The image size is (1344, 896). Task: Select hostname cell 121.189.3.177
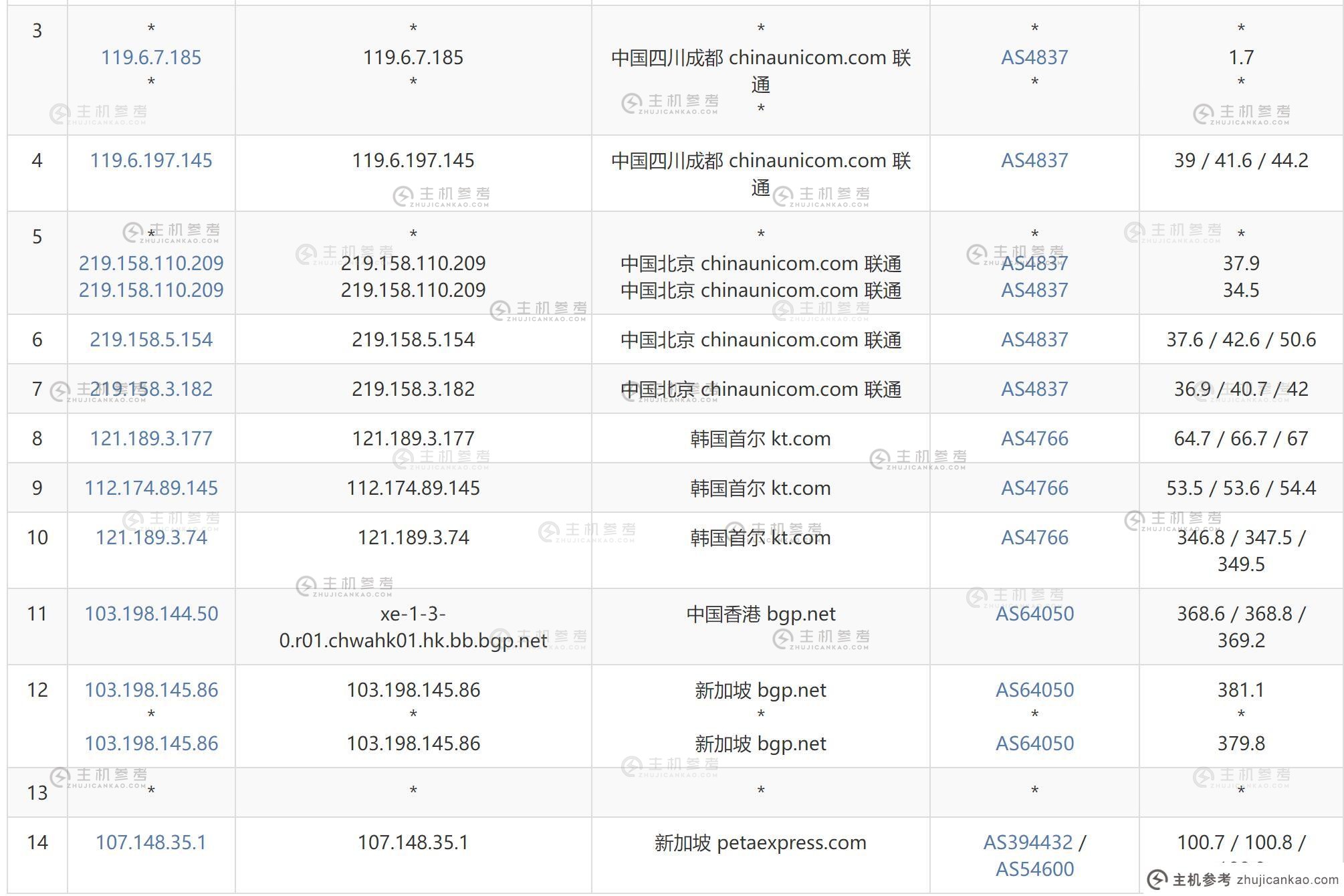tap(413, 439)
